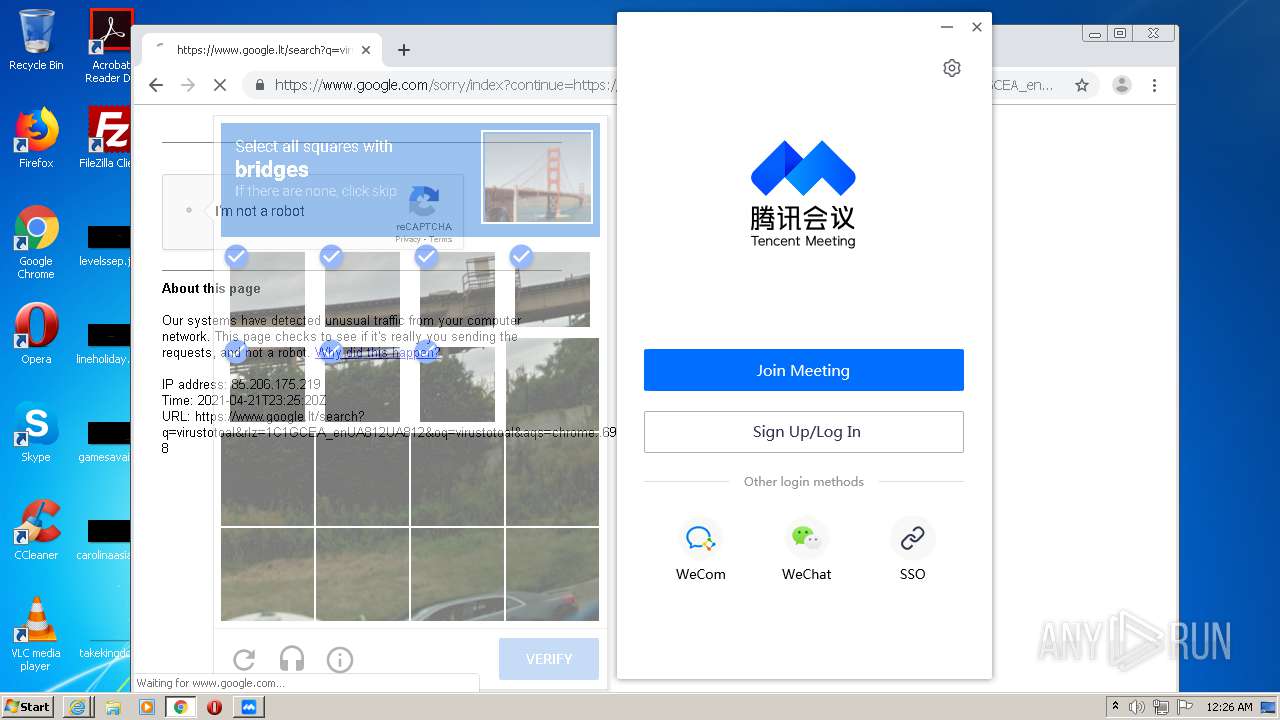Select the google.lt search tab
Screen dimensions: 1280x720
(x=262, y=50)
